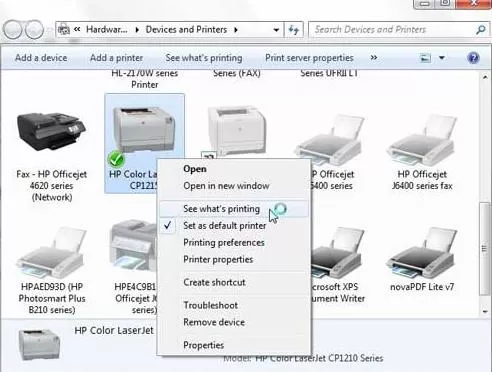Click the Series UFRII LT label

tap(329, 73)
